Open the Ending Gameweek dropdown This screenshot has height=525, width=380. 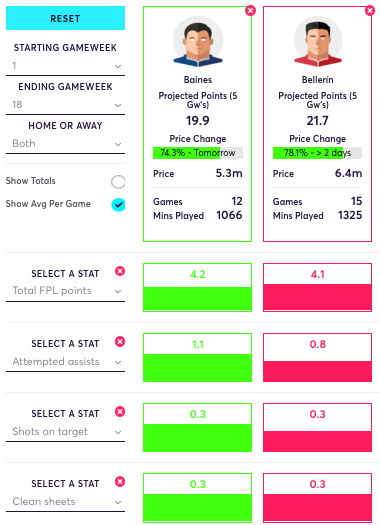[65, 105]
